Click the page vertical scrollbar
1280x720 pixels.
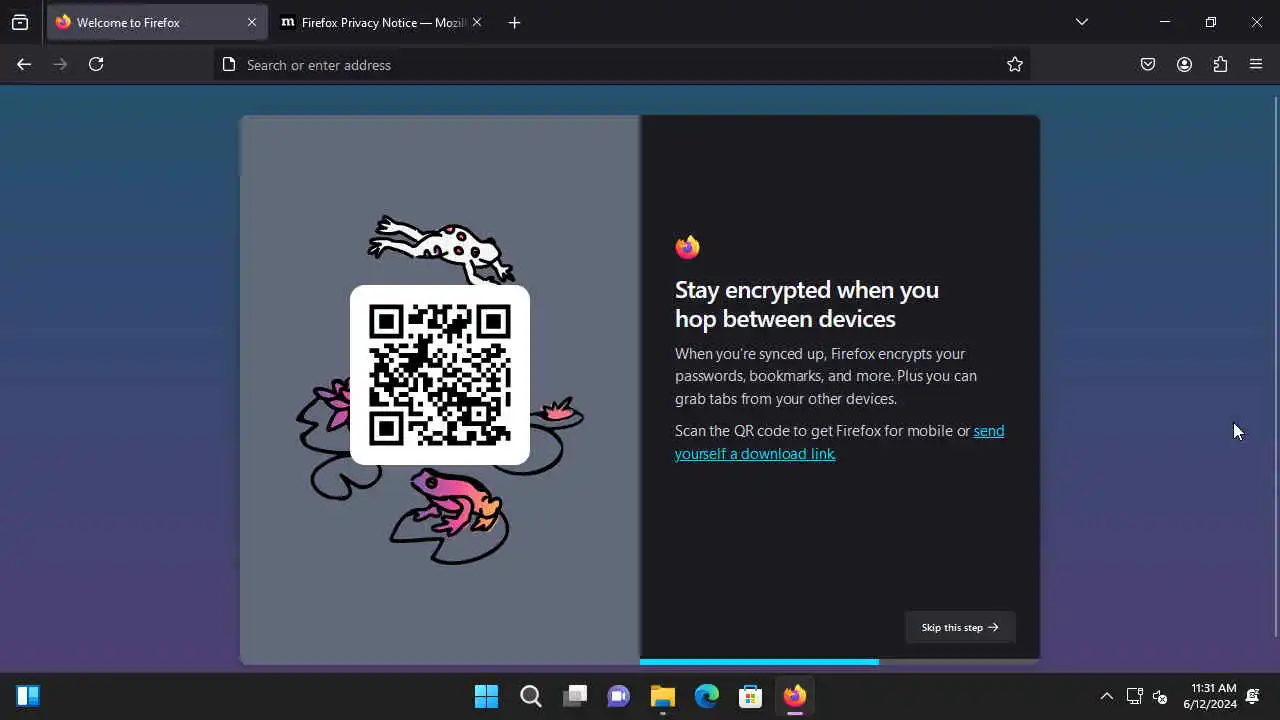(1275, 366)
